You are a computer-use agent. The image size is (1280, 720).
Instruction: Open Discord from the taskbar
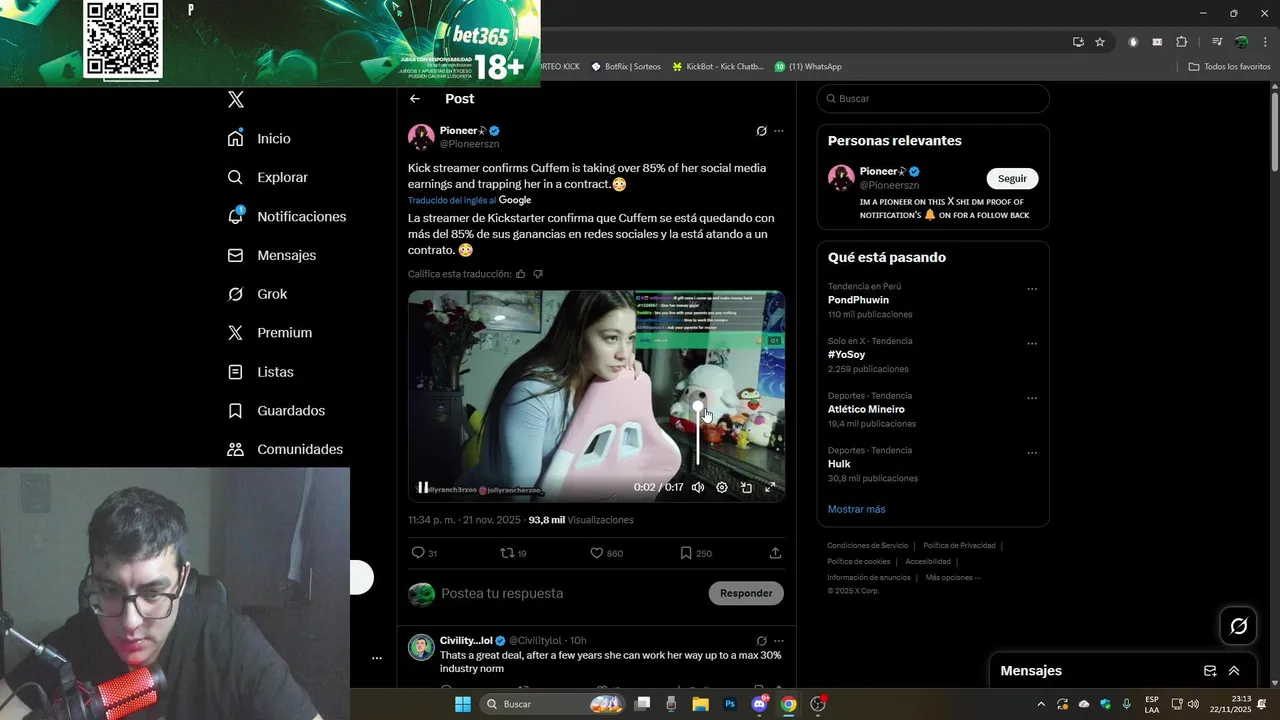[x=759, y=704]
